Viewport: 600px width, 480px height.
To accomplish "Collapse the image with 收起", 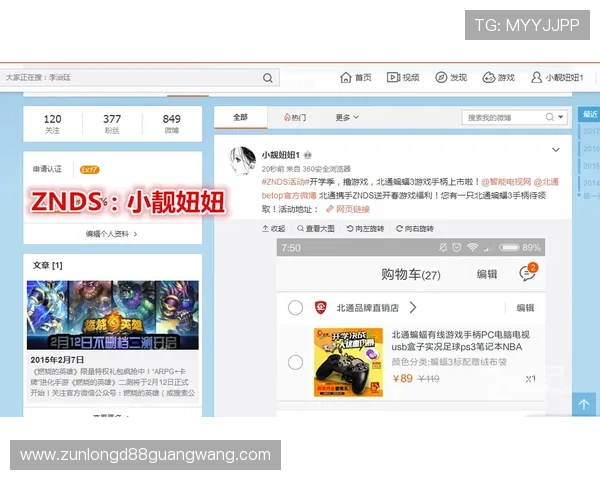I will coord(273,229).
